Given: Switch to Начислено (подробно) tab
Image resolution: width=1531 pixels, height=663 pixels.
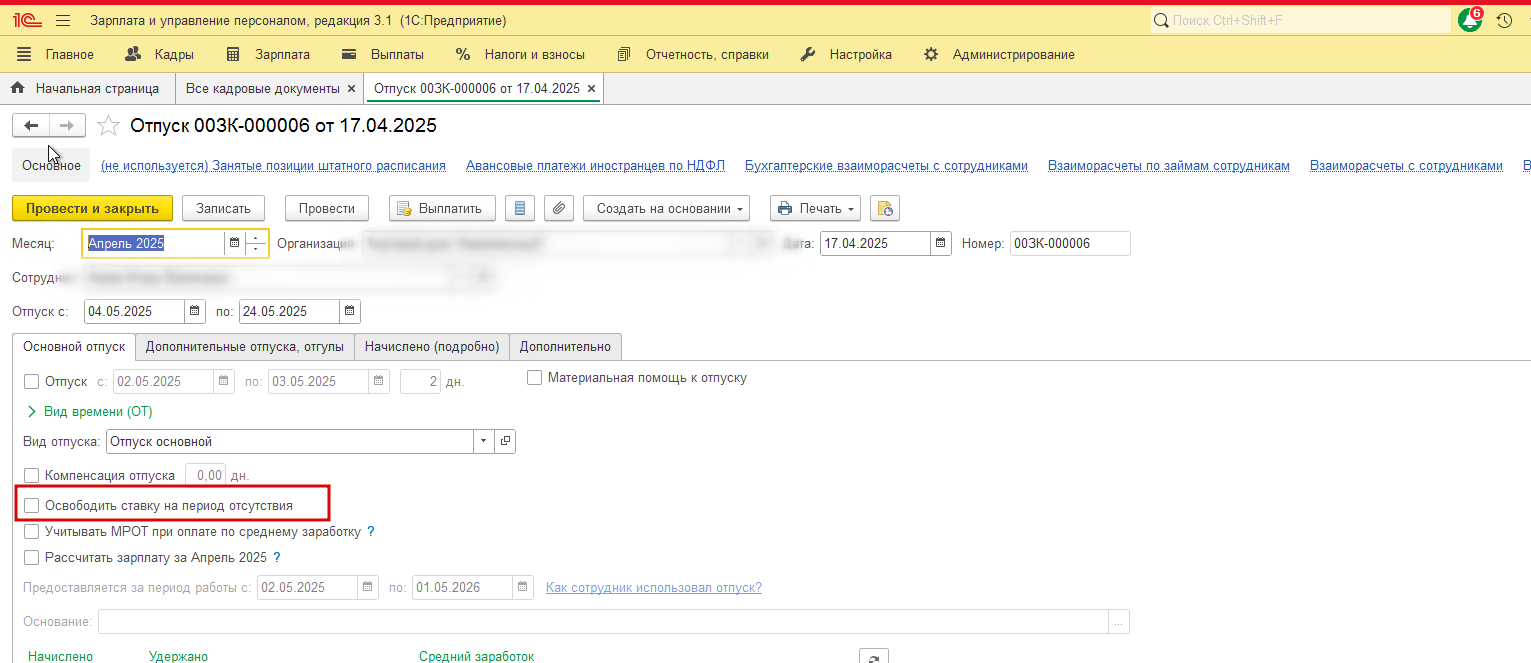Looking at the screenshot, I should coord(431,346).
